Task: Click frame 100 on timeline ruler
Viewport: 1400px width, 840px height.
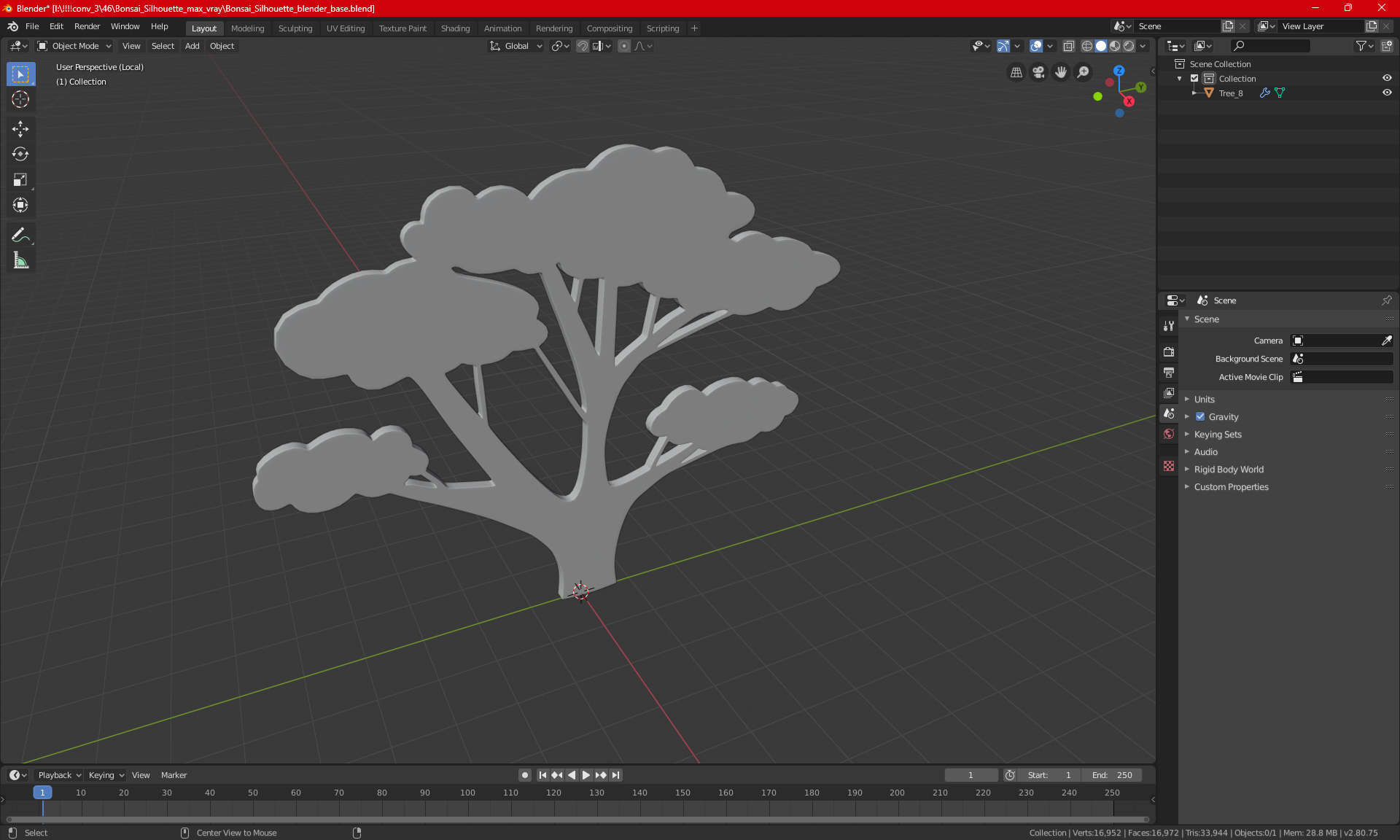Action: click(x=467, y=793)
